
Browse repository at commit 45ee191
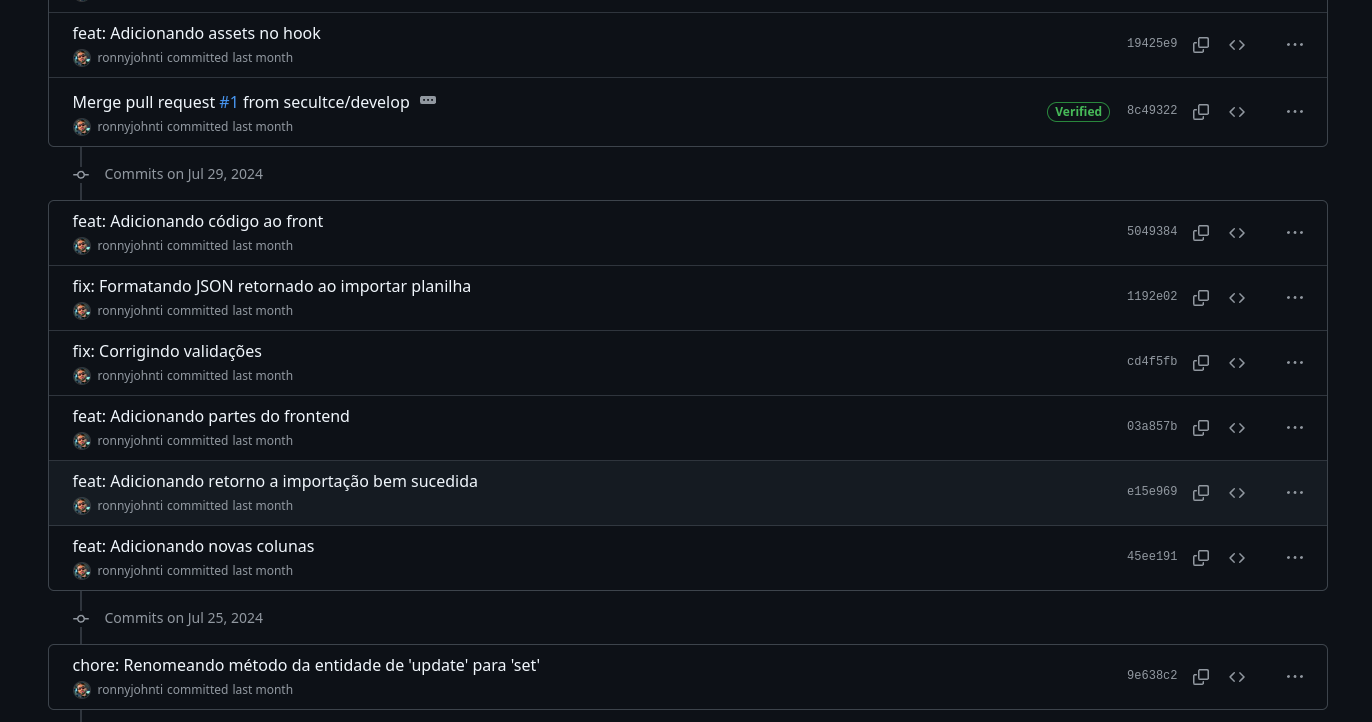(x=1237, y=558)
